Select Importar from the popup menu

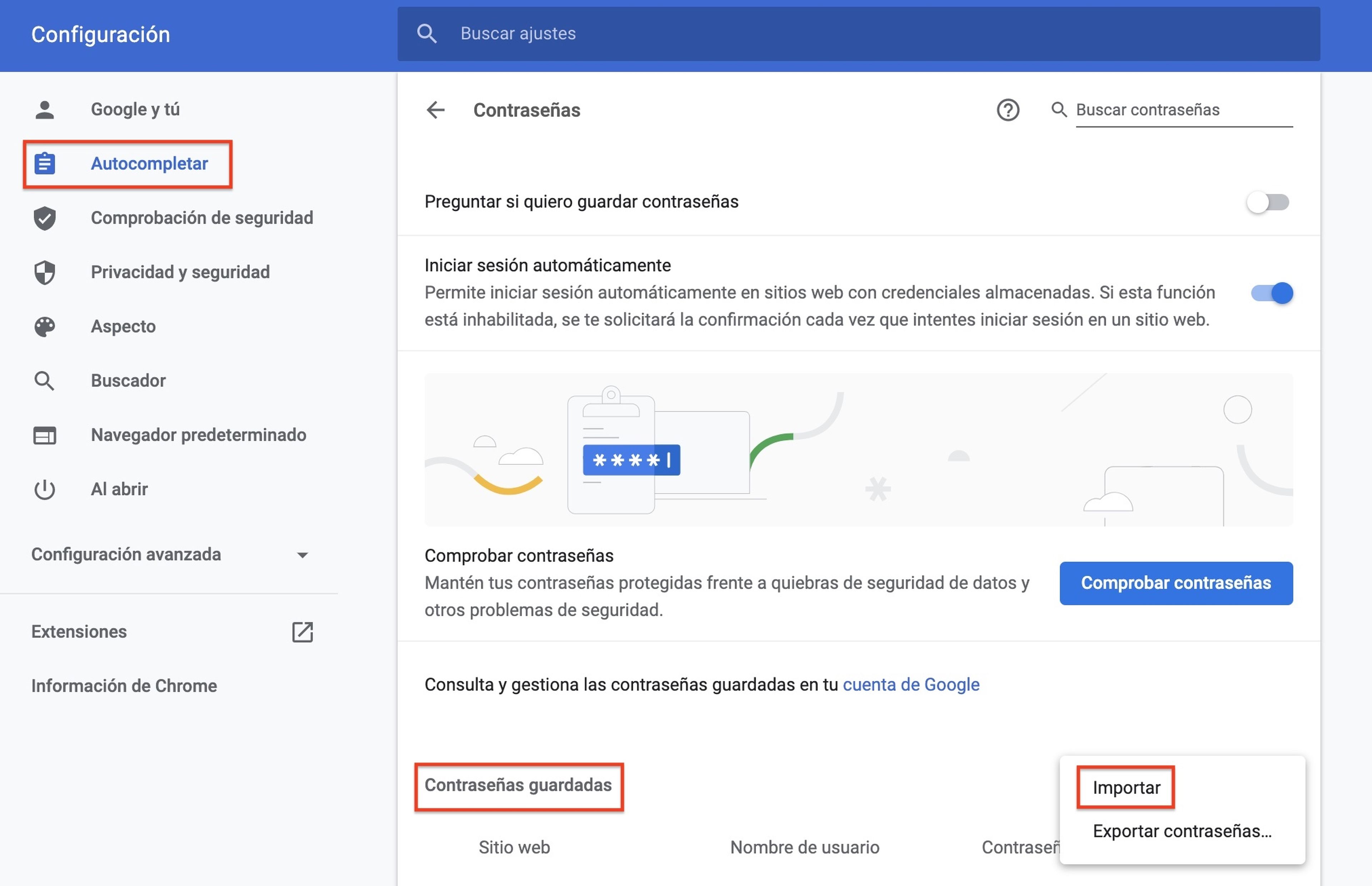click(x=1126, y=788)
